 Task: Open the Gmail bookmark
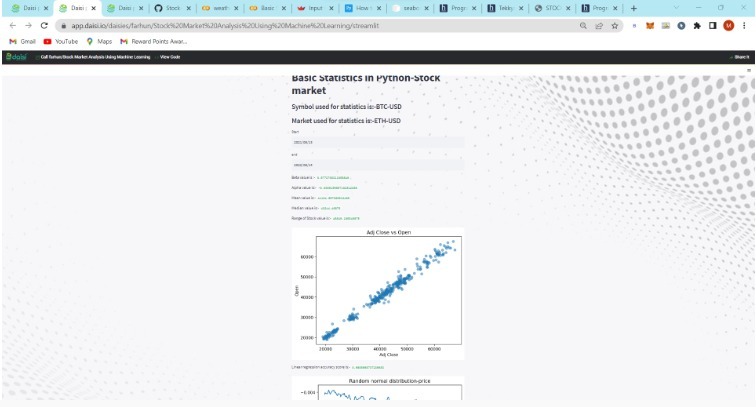coord(23,41)
